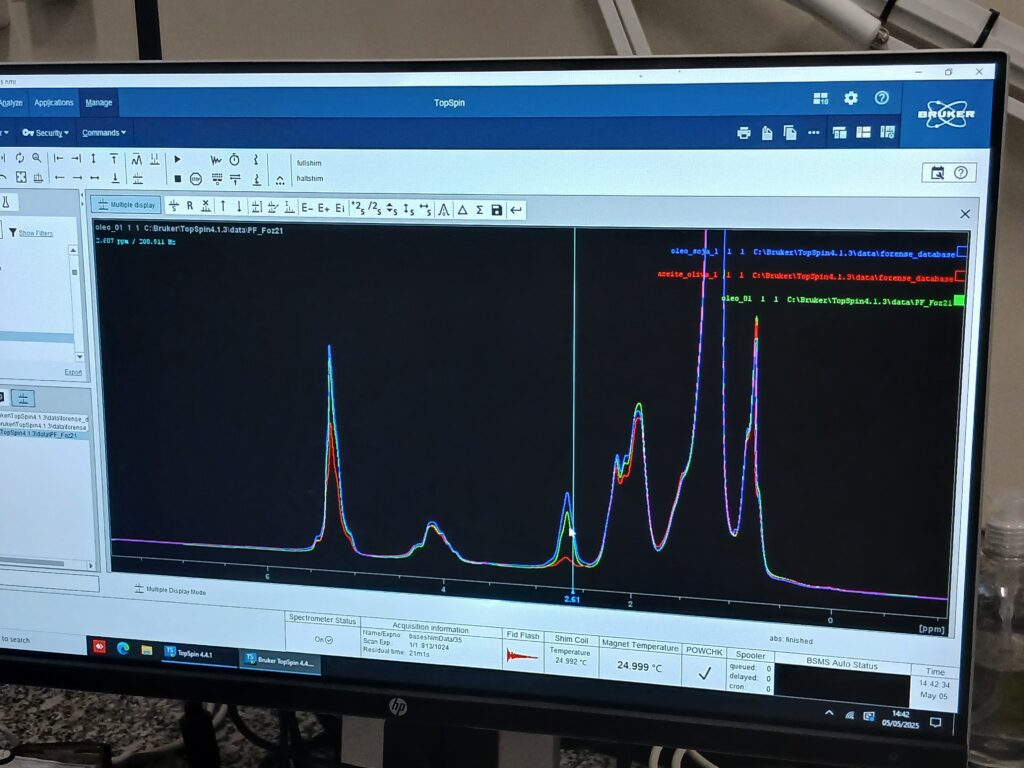Open the Applications tab
This screenshot has width=1024, height=768.
54,103
